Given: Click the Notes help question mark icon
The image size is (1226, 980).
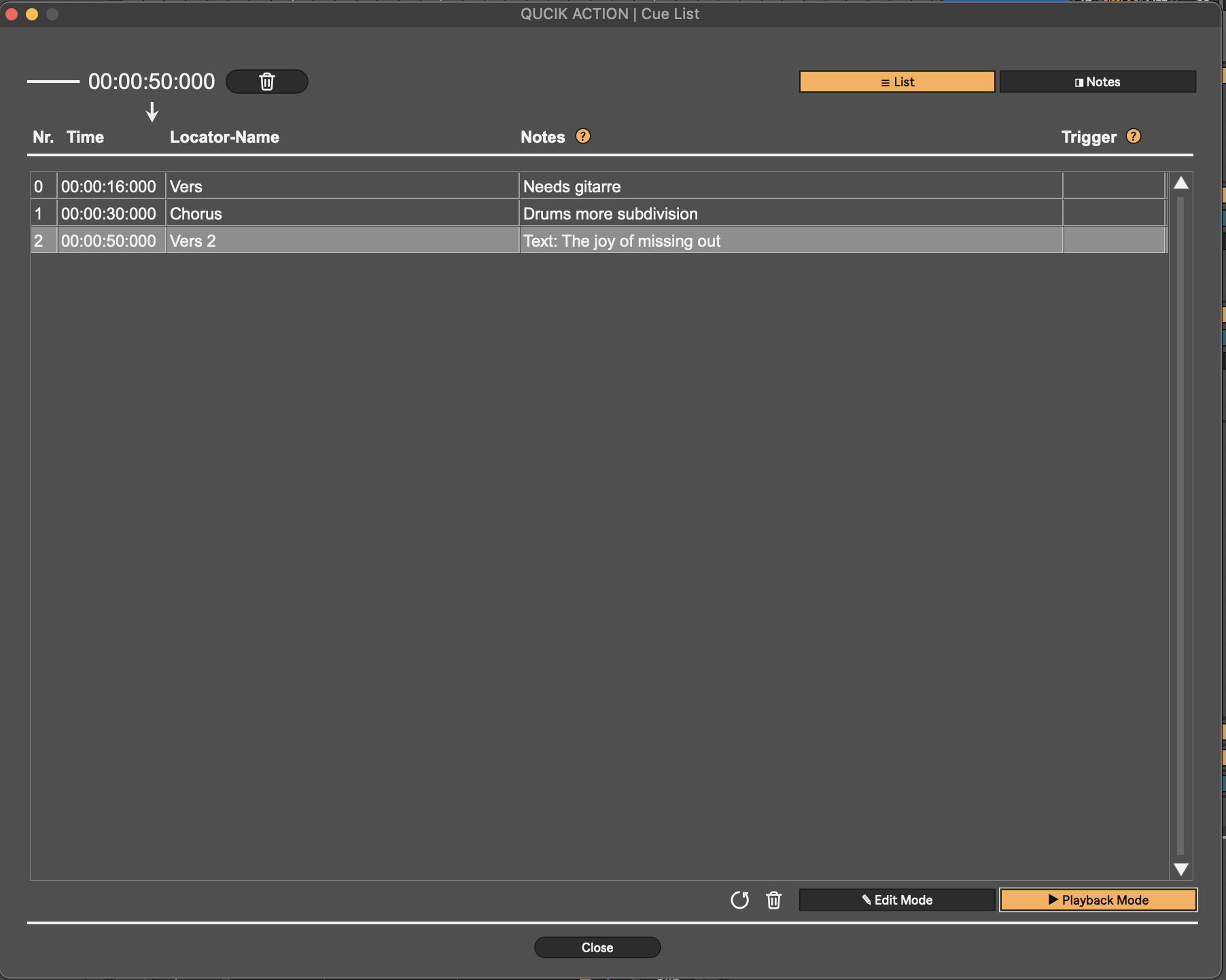Looking at the screenshot, I should click(x=582, y=137).
